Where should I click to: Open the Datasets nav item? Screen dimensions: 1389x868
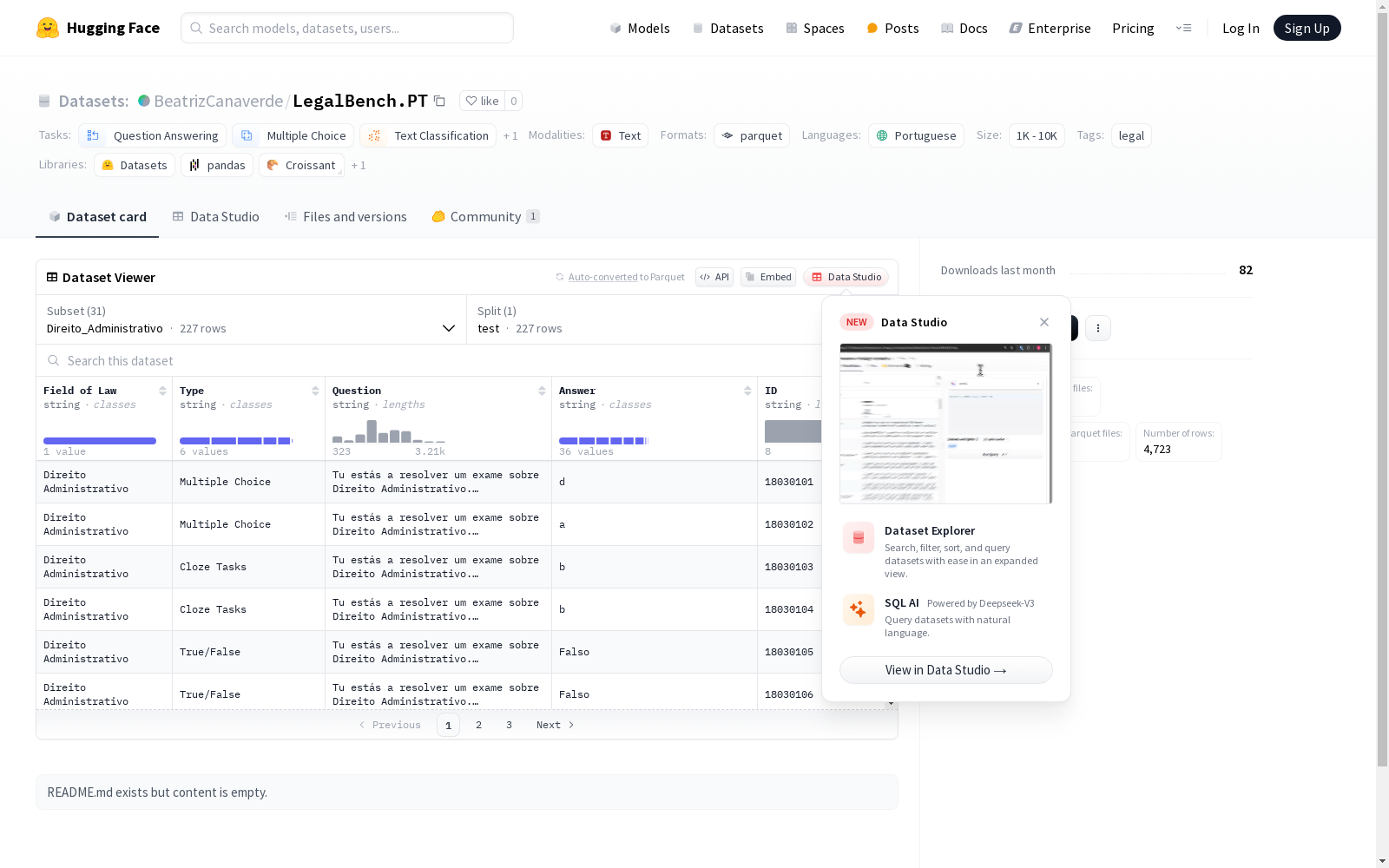coord(727,28)
